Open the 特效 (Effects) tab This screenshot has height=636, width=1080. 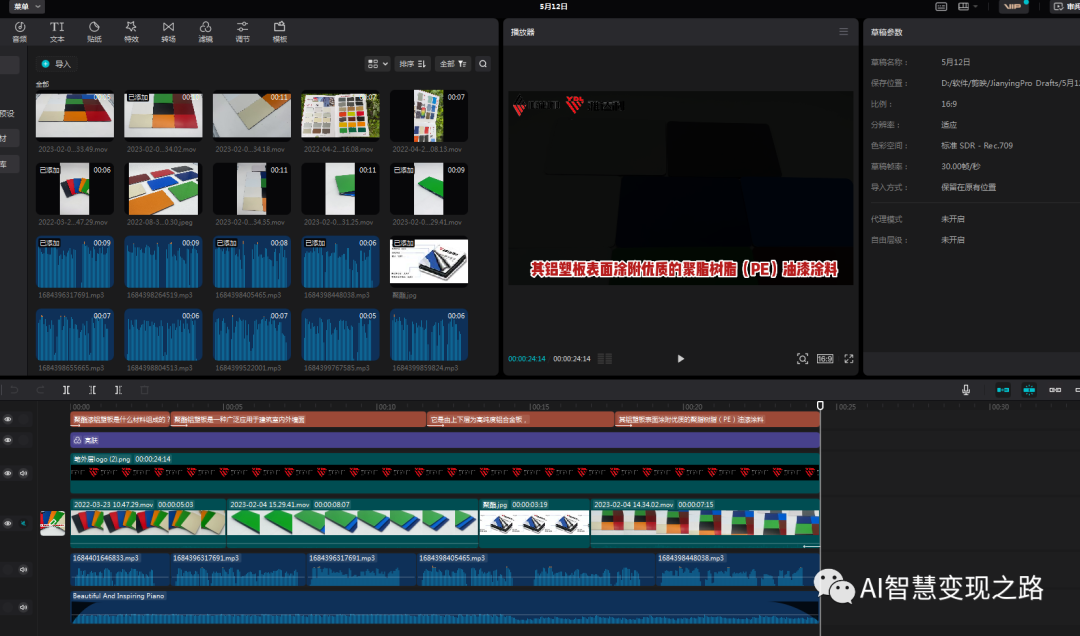click(131, 32)
